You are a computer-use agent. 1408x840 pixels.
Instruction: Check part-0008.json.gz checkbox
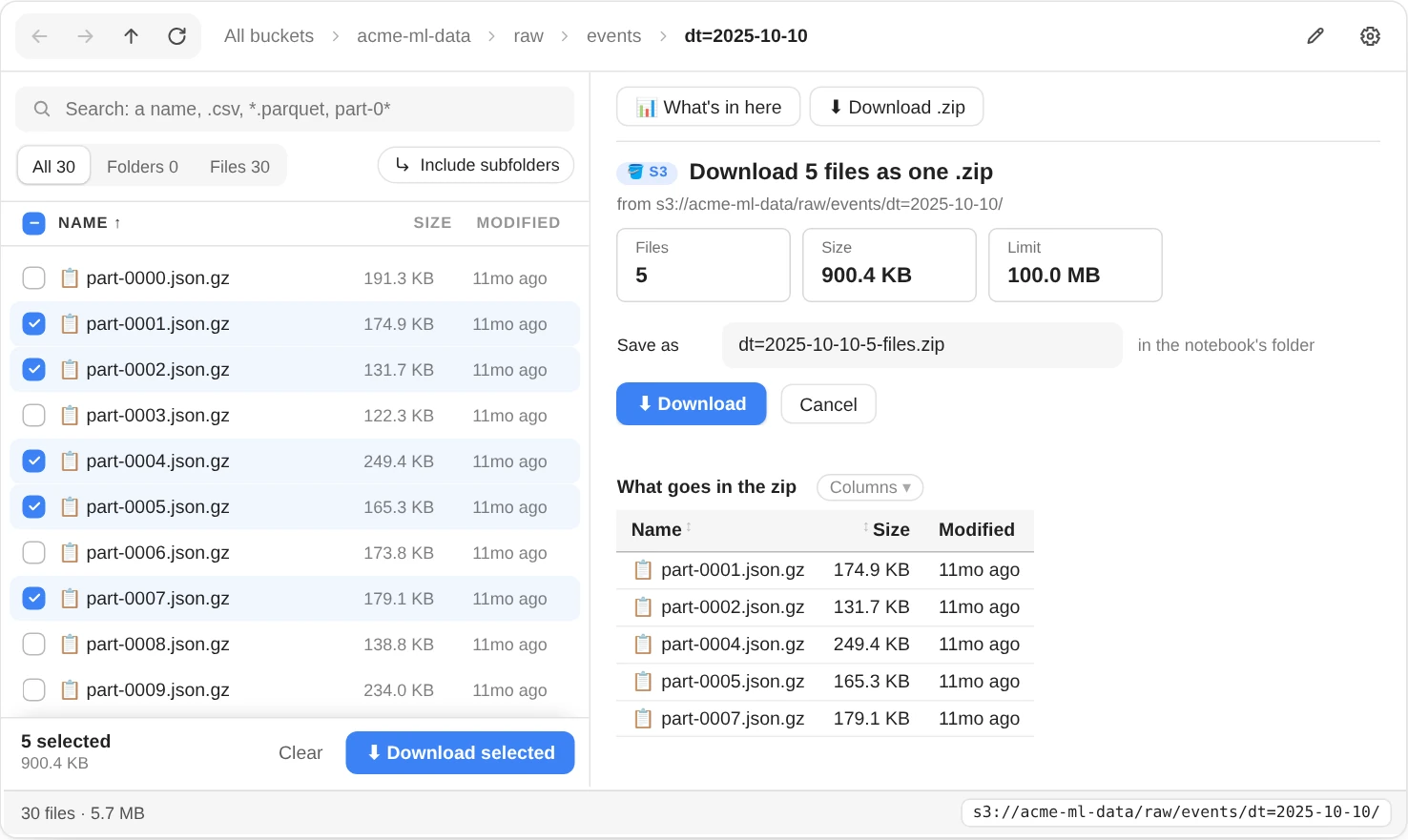(x=33, y=645)
